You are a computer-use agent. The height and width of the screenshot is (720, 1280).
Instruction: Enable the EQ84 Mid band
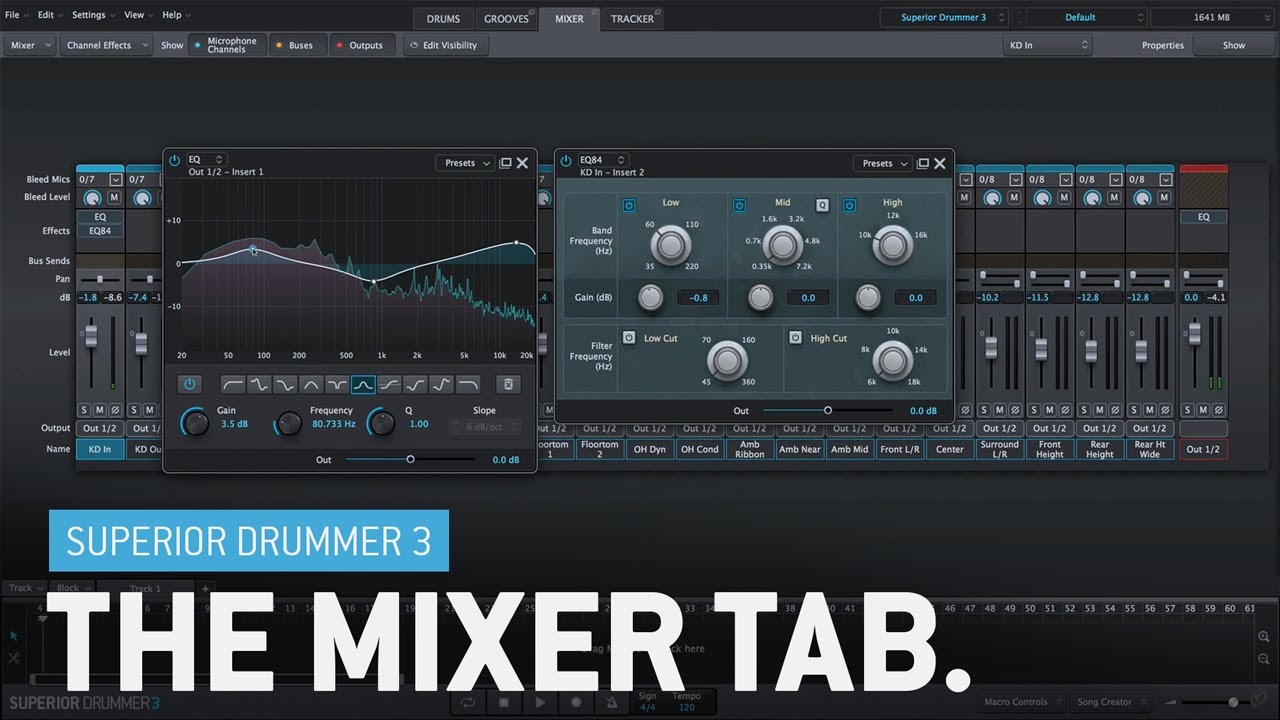coord(739,205)
